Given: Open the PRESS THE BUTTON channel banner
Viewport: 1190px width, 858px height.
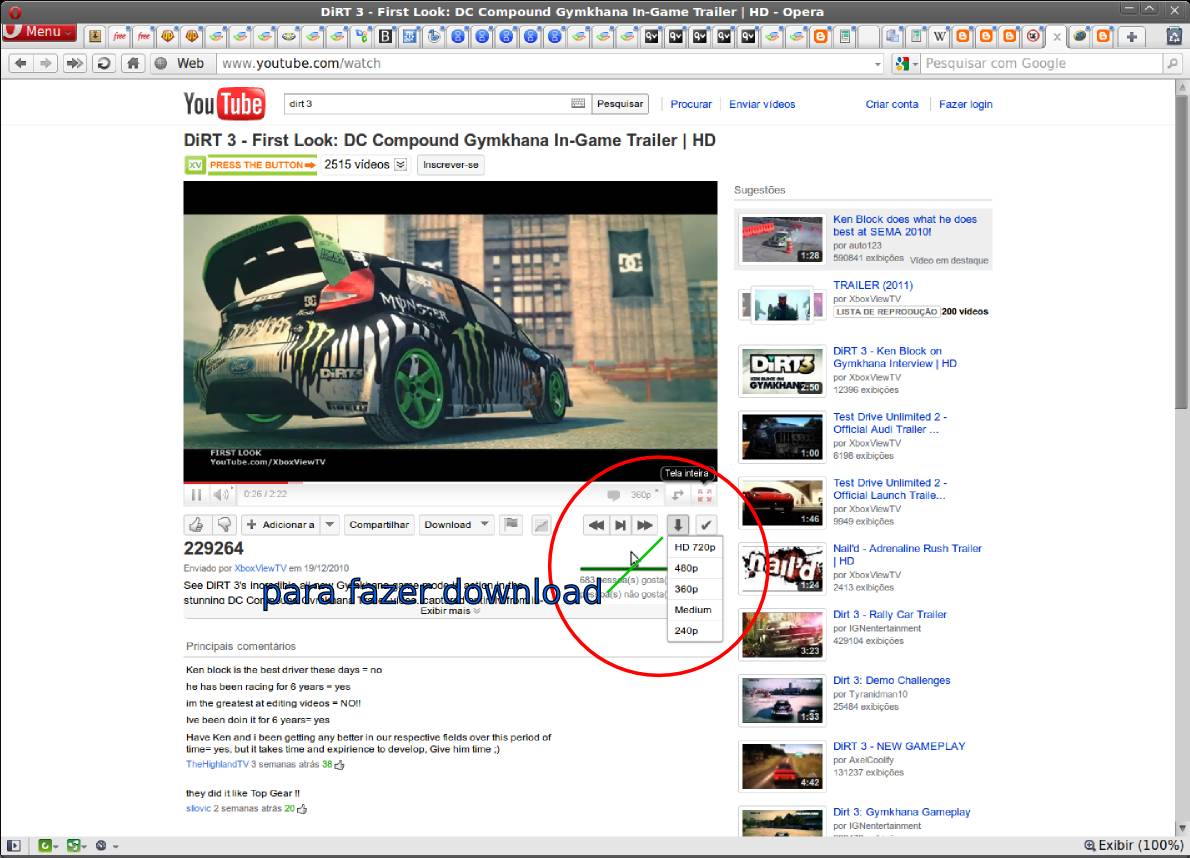Looking at the screenshot, I should click(x=251, y=165).
